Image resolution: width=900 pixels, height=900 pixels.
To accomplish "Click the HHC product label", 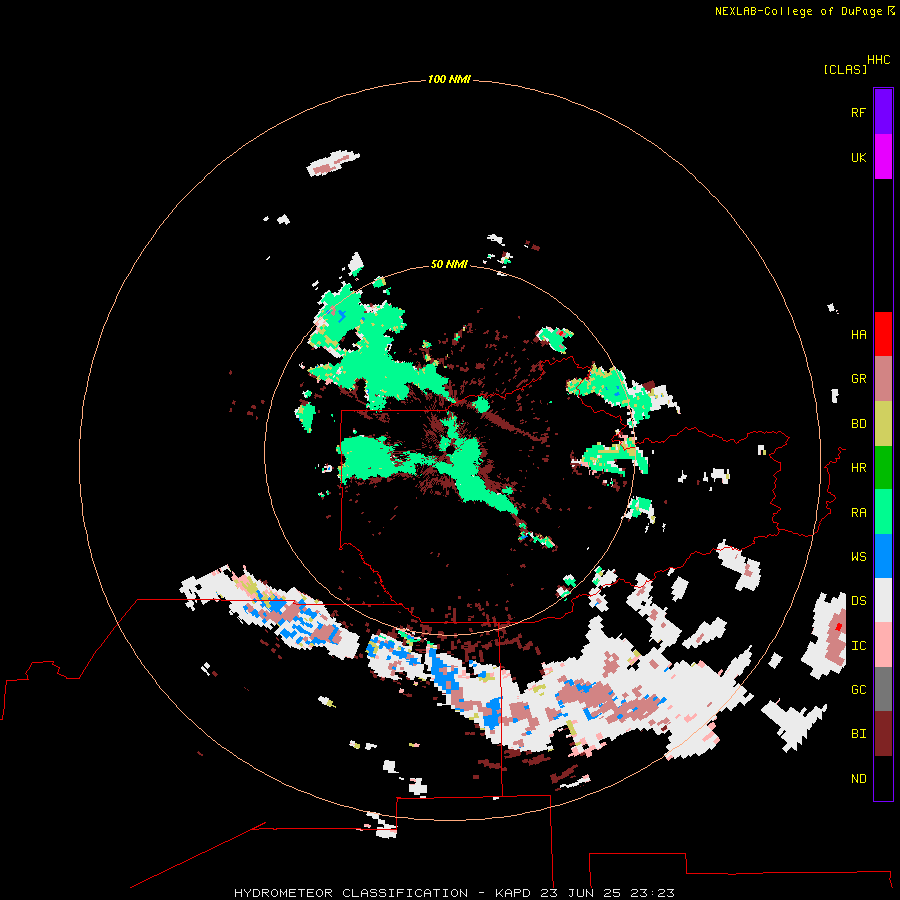I will [x=879, y=60].
